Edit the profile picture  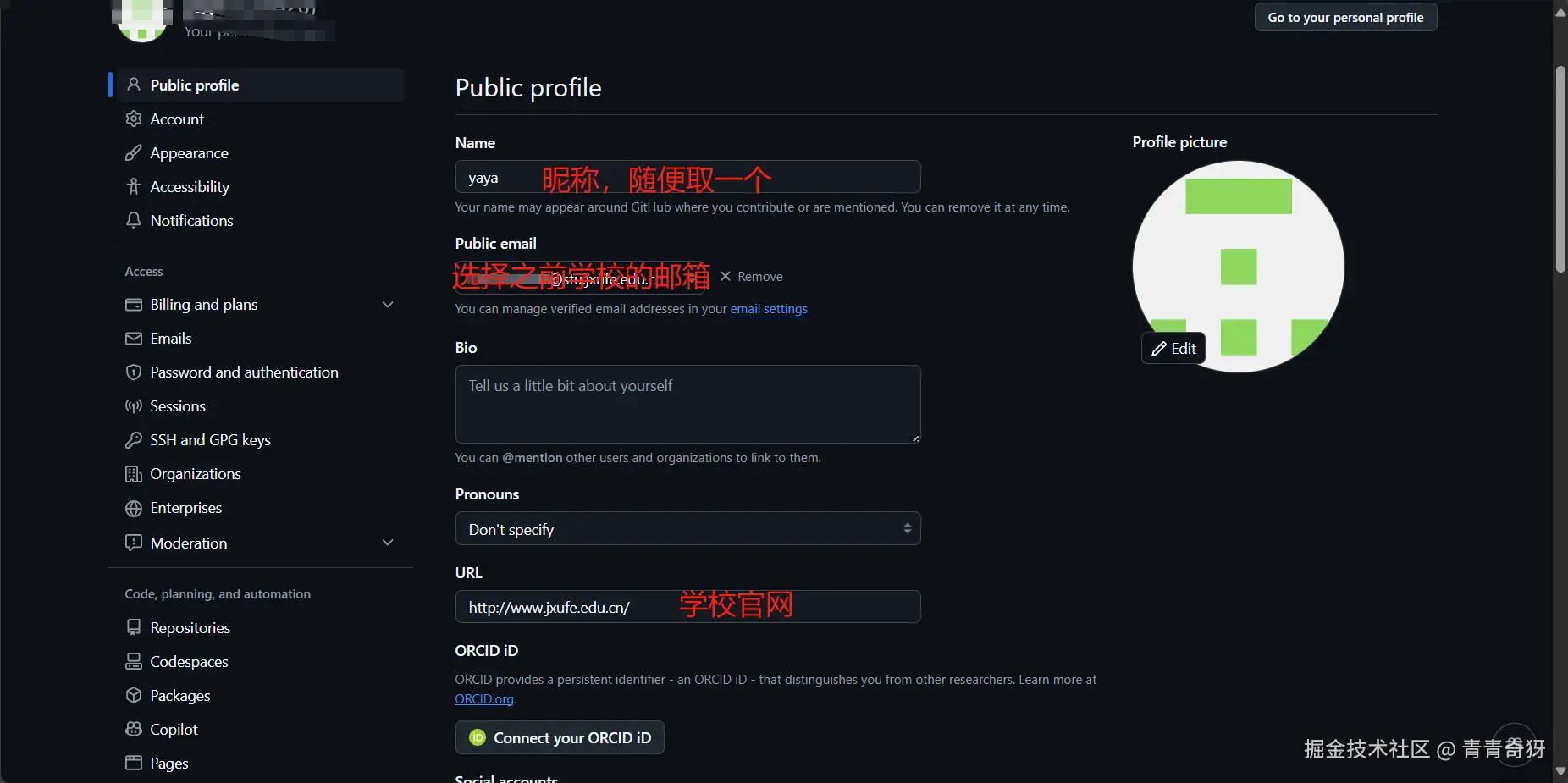(1173, 348)
